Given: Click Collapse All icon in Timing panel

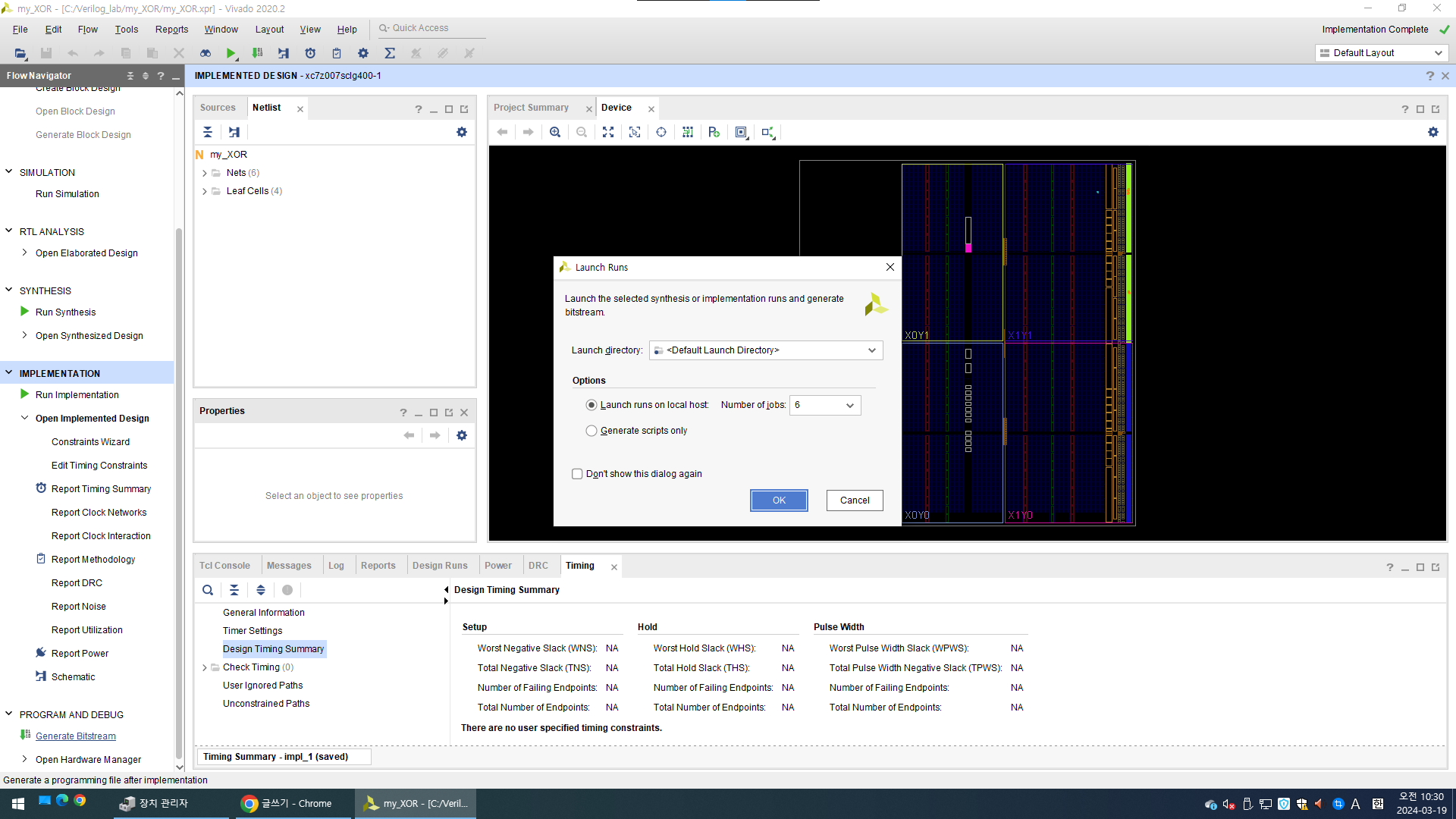Looking at the screenshot, I should [x=234, y=590].
